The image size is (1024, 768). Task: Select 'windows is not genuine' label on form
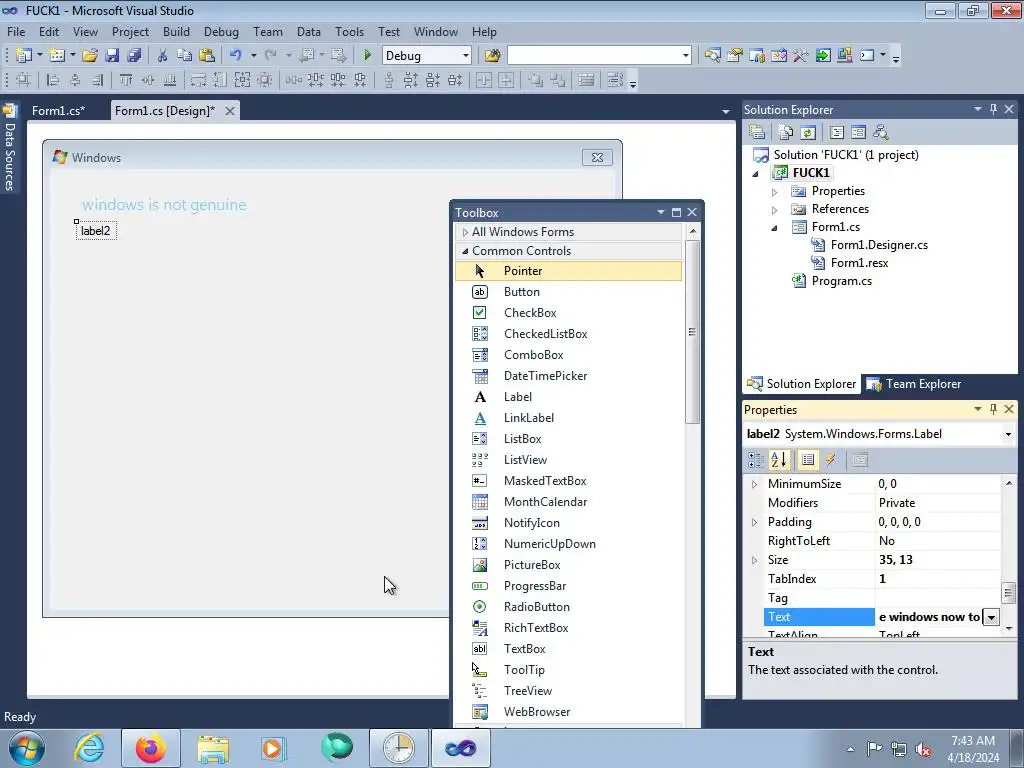164,204
